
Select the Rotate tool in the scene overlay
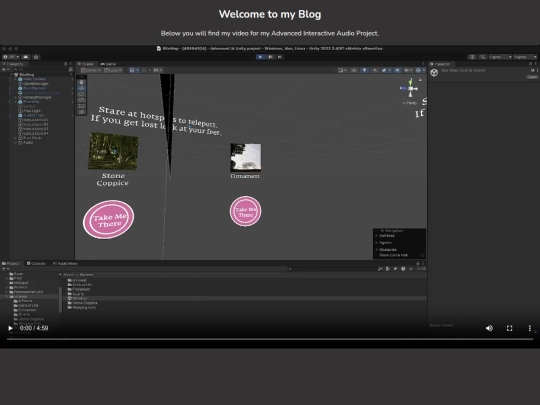coord(82,94)
